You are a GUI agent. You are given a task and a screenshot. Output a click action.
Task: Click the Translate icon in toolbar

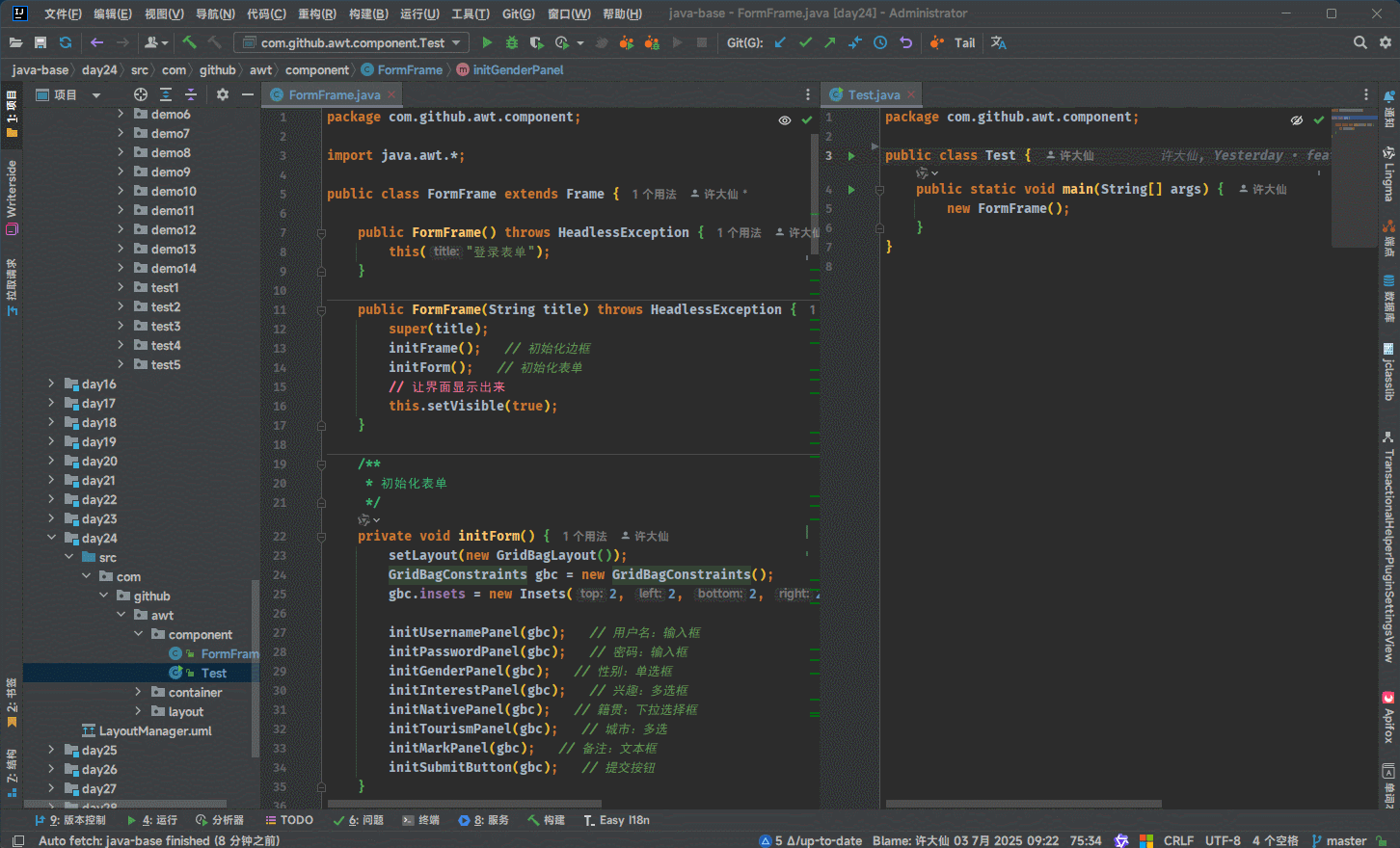(x=999, y=42)
